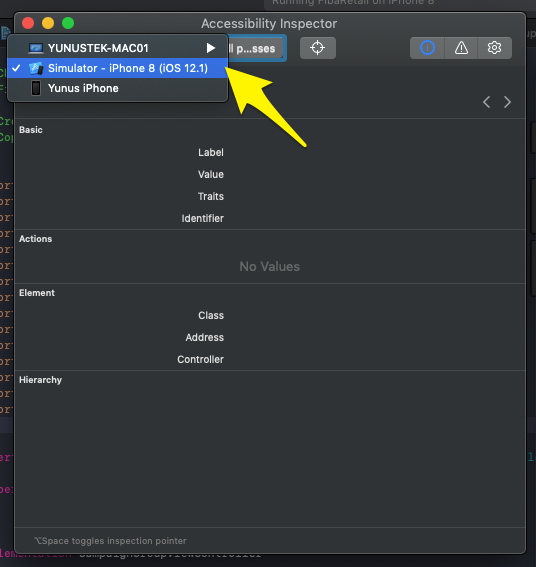Click the Label field row
Image resolution: width=536 pixels, height=567 pixels.
pos(210,153)
